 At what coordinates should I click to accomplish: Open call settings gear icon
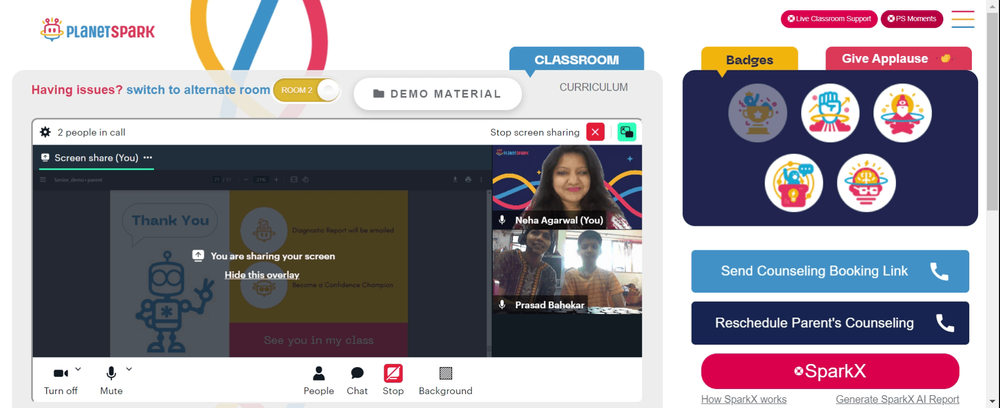pos(45,132)
